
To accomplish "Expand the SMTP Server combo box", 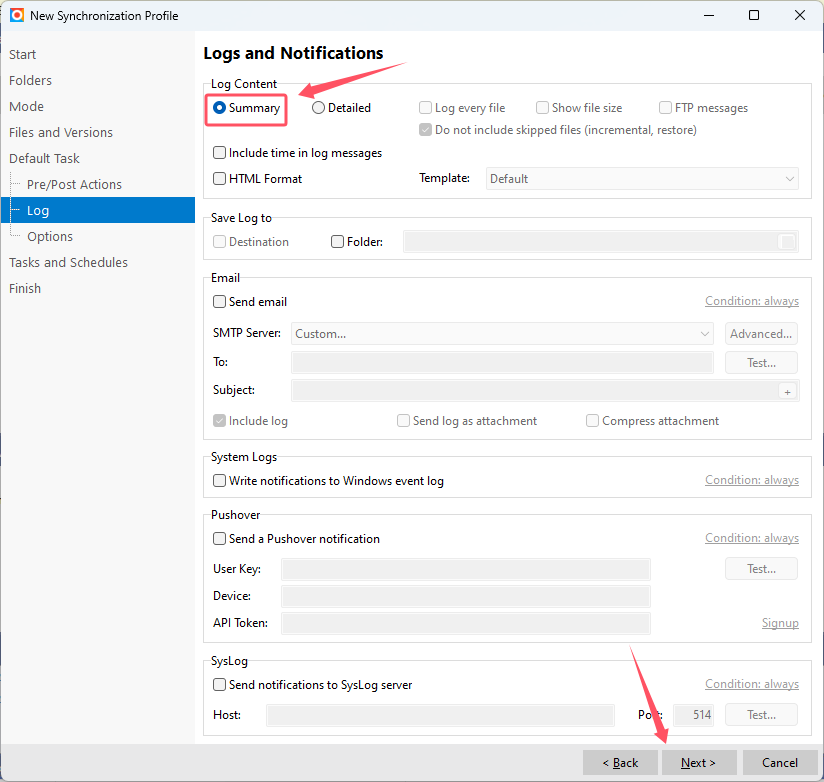I will (502, 334).
